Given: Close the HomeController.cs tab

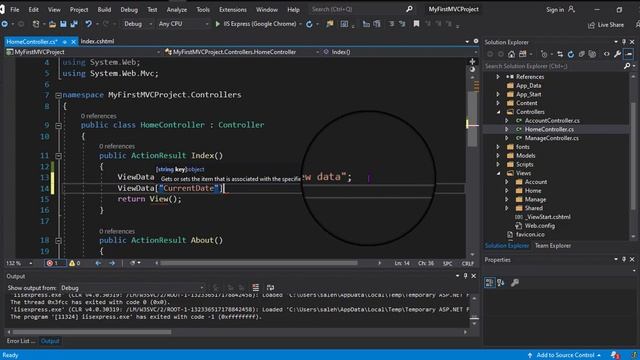Looking at the screenshot, I should (73, 42).
